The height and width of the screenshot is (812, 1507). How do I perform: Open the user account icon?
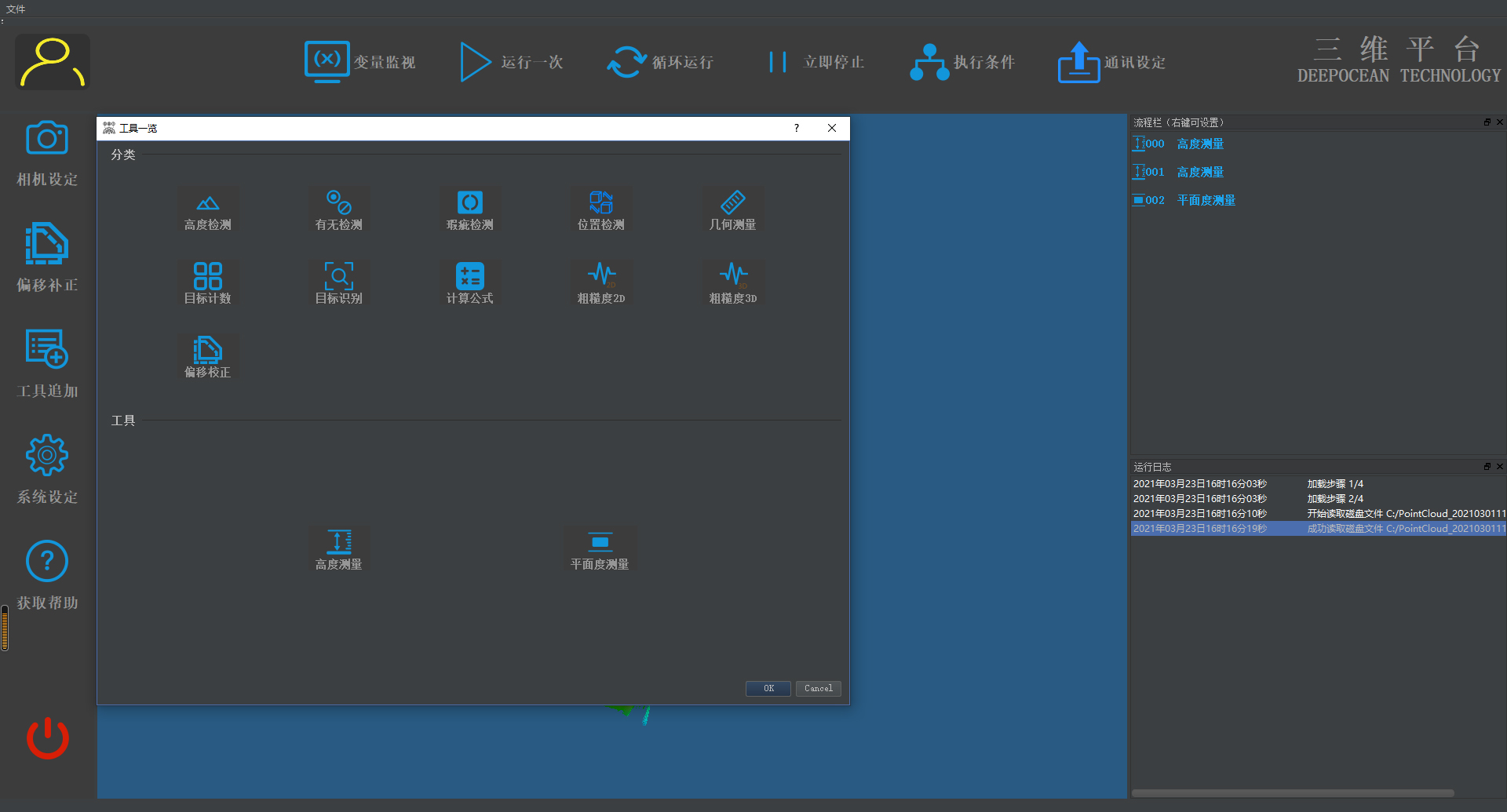53,62
